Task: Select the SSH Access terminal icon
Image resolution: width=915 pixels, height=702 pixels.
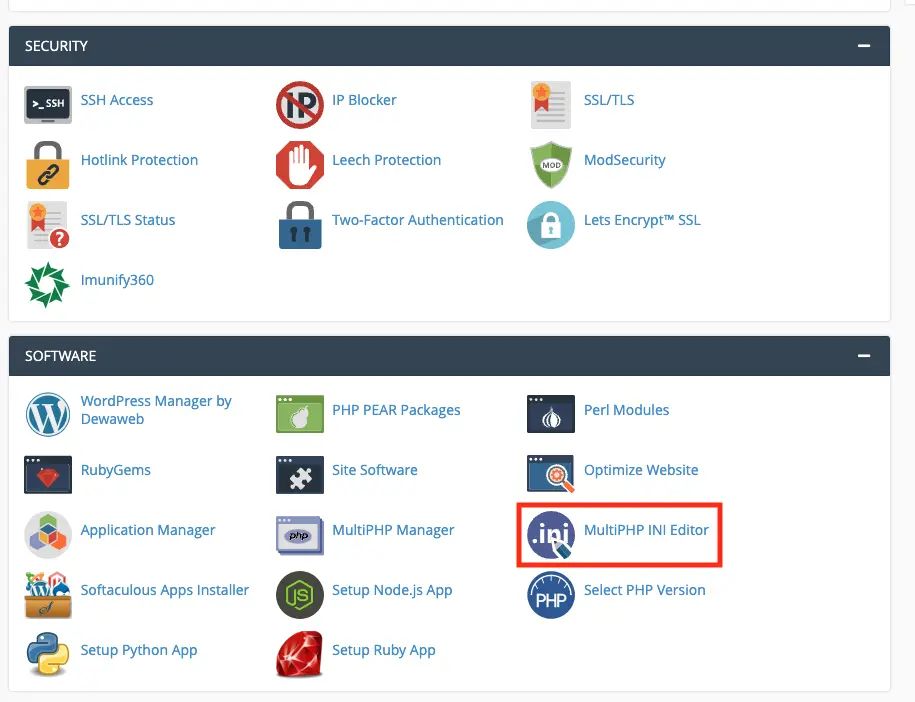Action: click(x=47, y=104)
